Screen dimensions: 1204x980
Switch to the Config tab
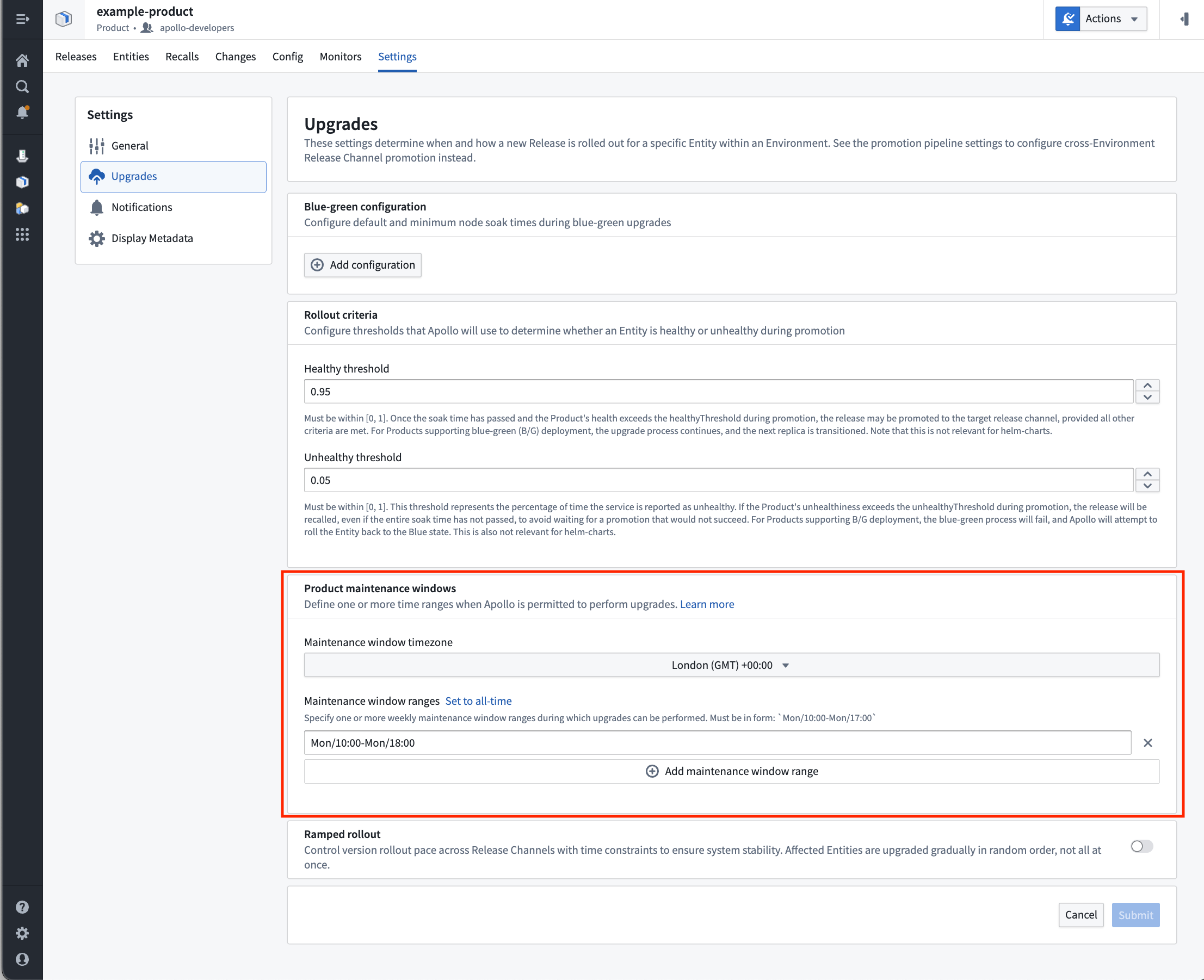tap(287, 57)
